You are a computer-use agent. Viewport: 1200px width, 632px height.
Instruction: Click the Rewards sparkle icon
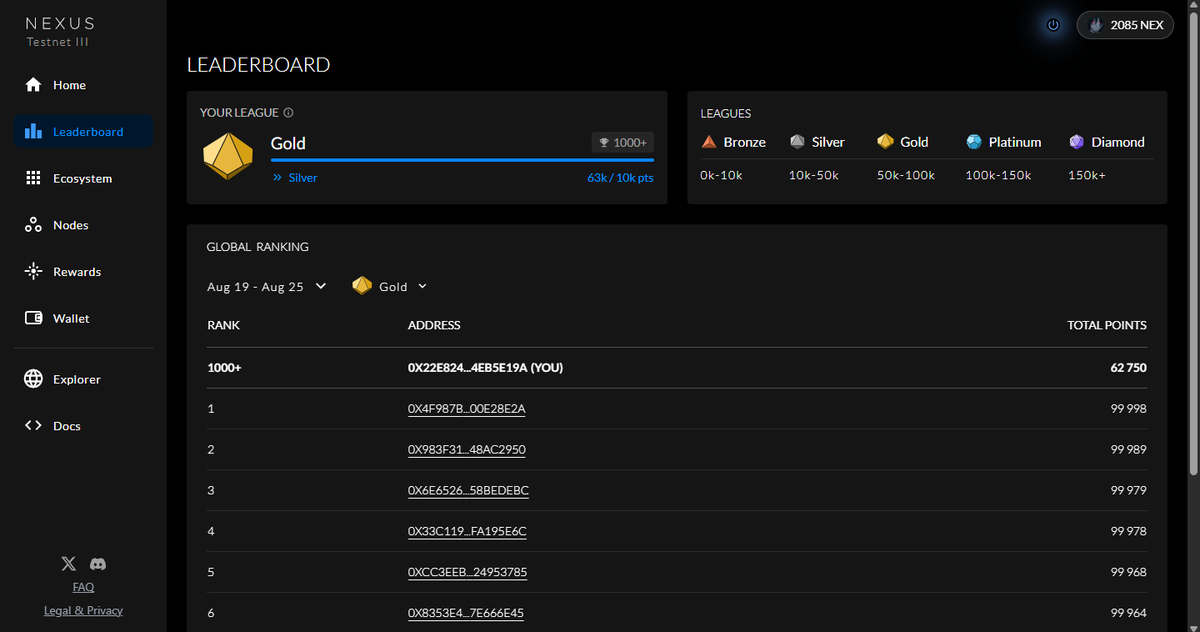pyautogui.click(x=33, y=272)
